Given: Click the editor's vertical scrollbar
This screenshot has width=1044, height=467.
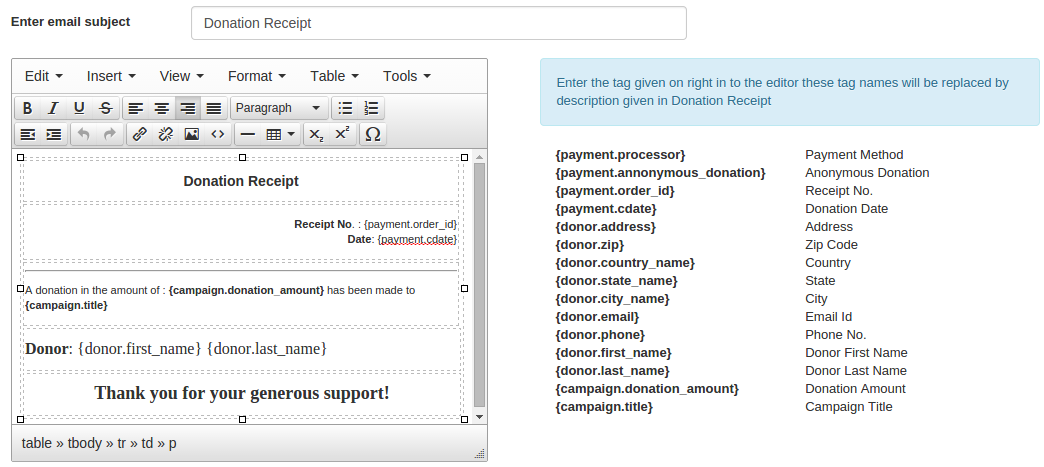Looking at the screenshot, I should (479, 285).
